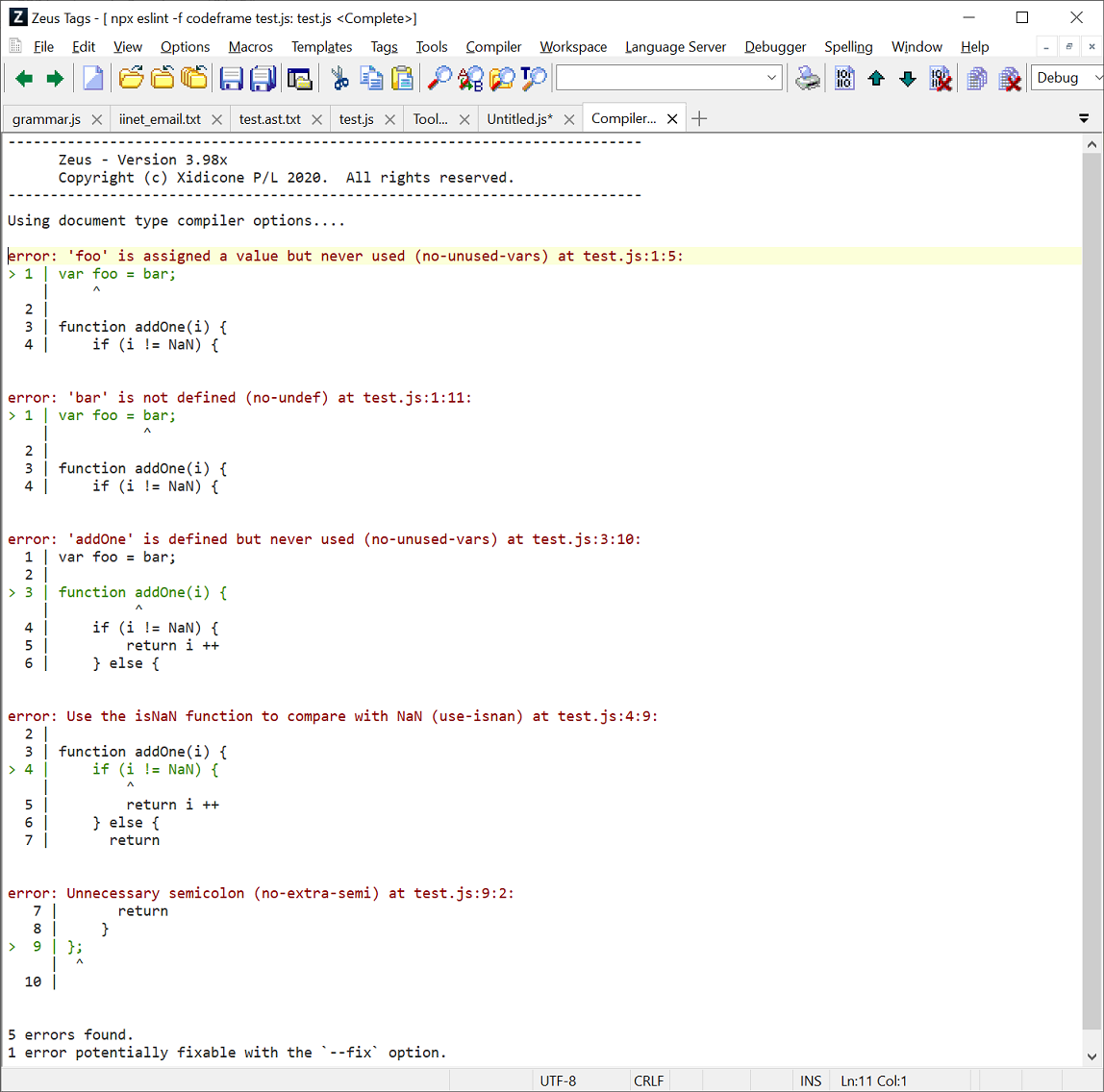This screenshot has height=1092, width=1104.
Task: Open the Edit menu
Action: 83,46
